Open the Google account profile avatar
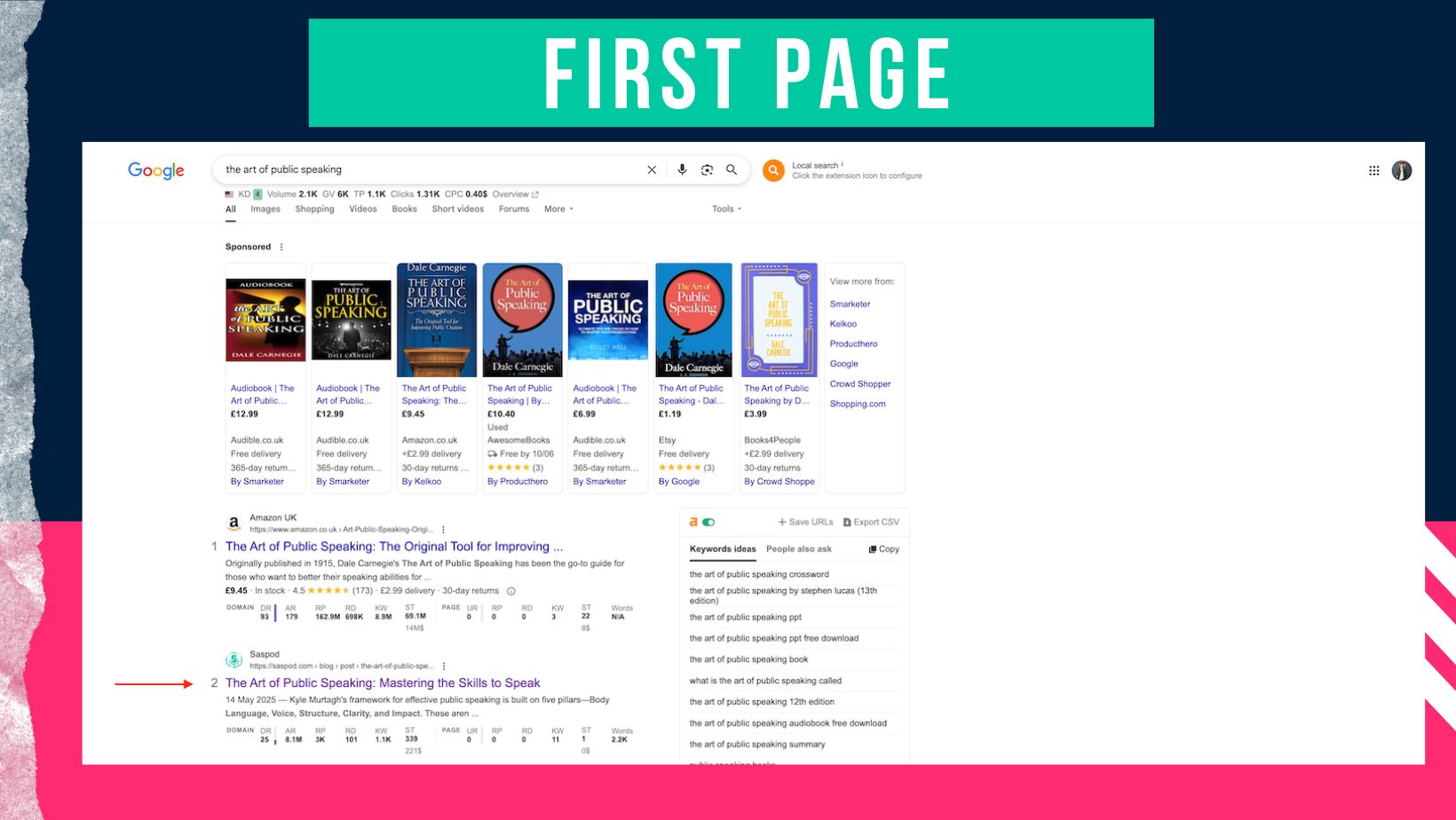This screenshot has width=1456, height=820. pos(1402,170)
